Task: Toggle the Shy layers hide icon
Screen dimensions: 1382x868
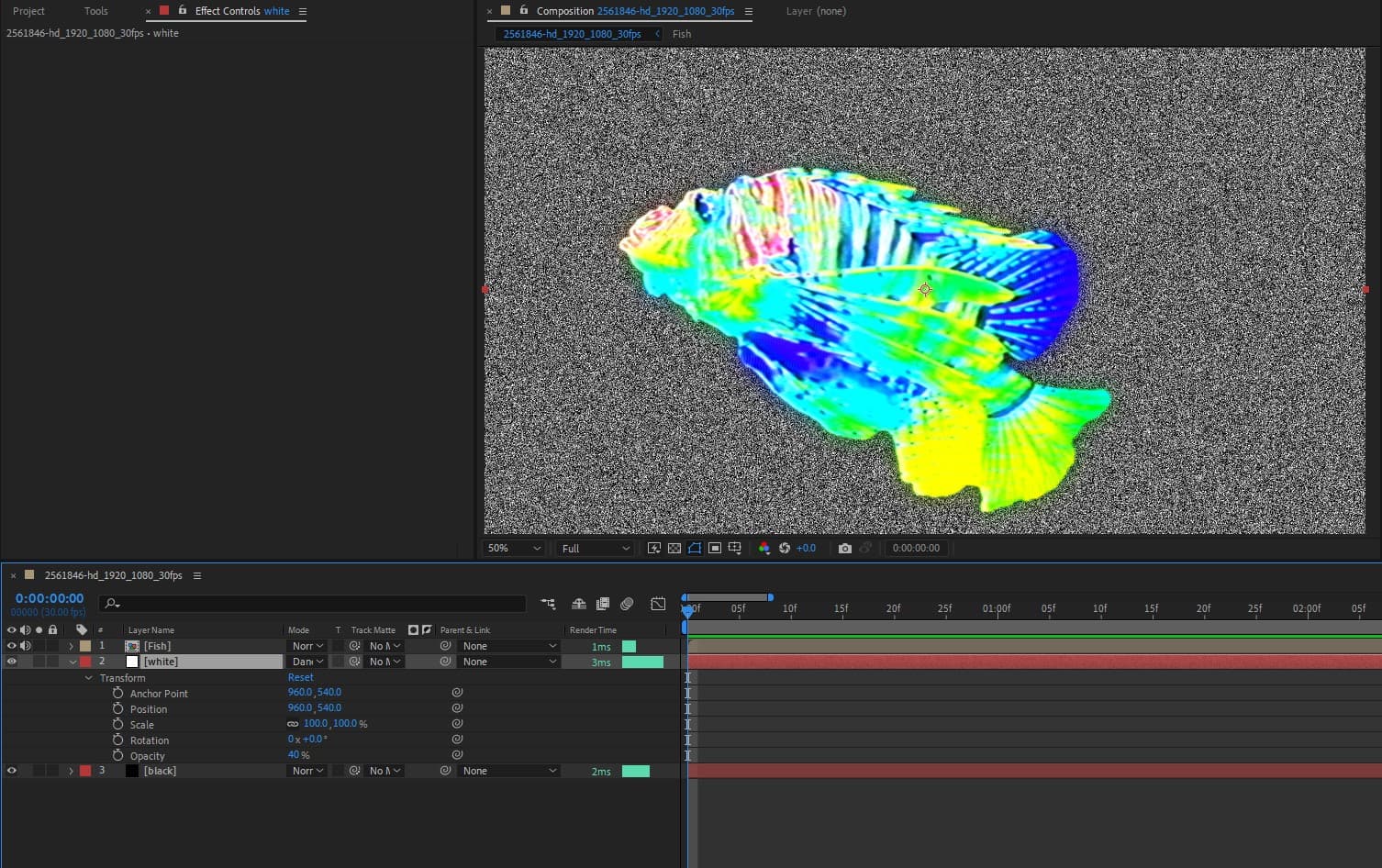Action: (x=579, y=604)
